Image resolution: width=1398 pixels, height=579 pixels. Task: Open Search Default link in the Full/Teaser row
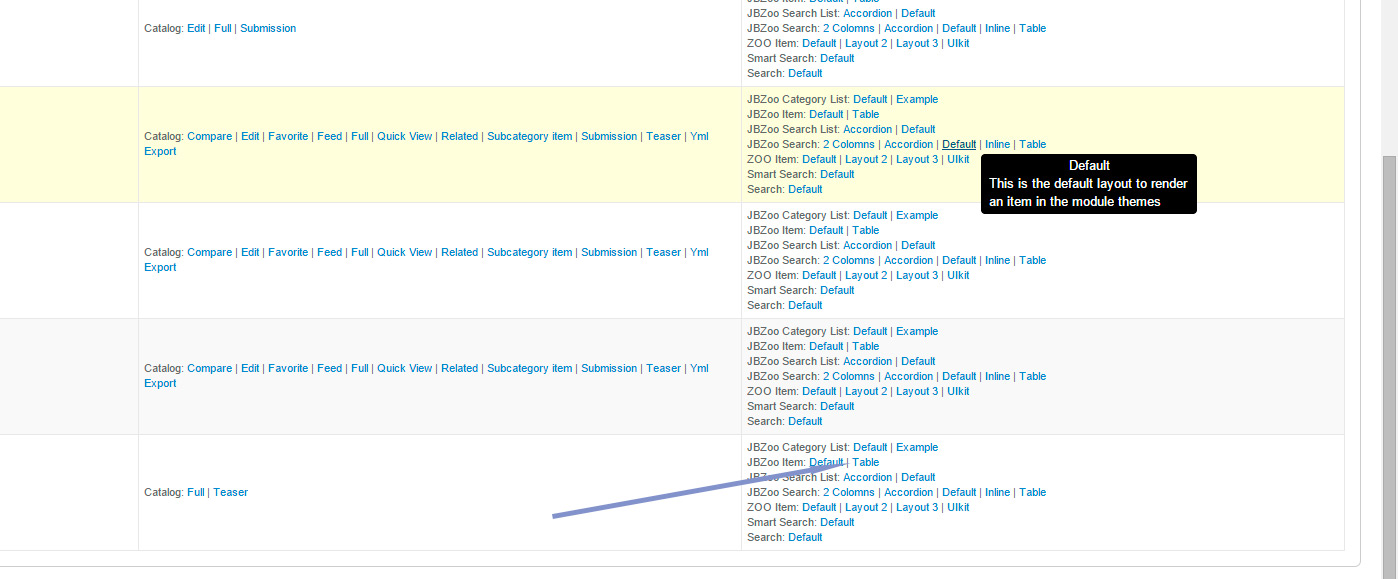point(805,537)
